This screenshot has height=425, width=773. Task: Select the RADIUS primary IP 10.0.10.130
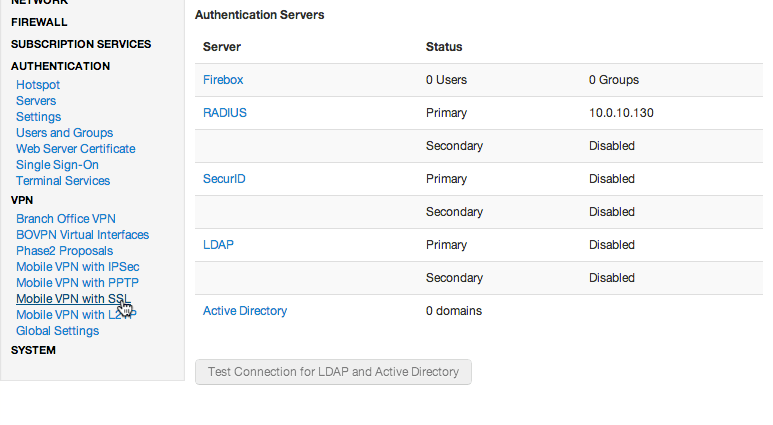[621, 113]
